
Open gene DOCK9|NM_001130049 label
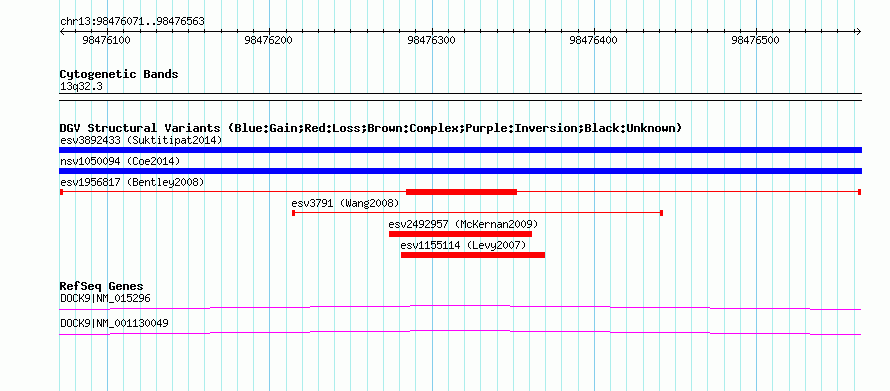pyautogui.click(x=114, y=323)
